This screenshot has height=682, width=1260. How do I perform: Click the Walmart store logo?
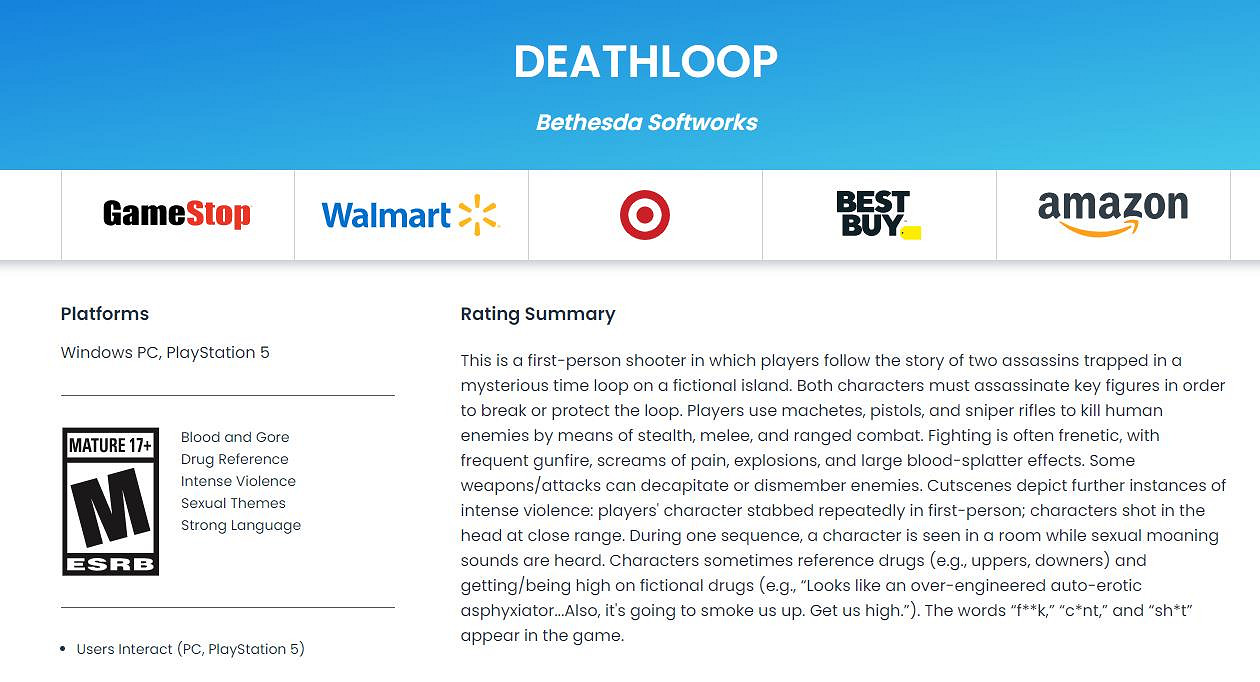pyautogui.click(x=410, y=215)
